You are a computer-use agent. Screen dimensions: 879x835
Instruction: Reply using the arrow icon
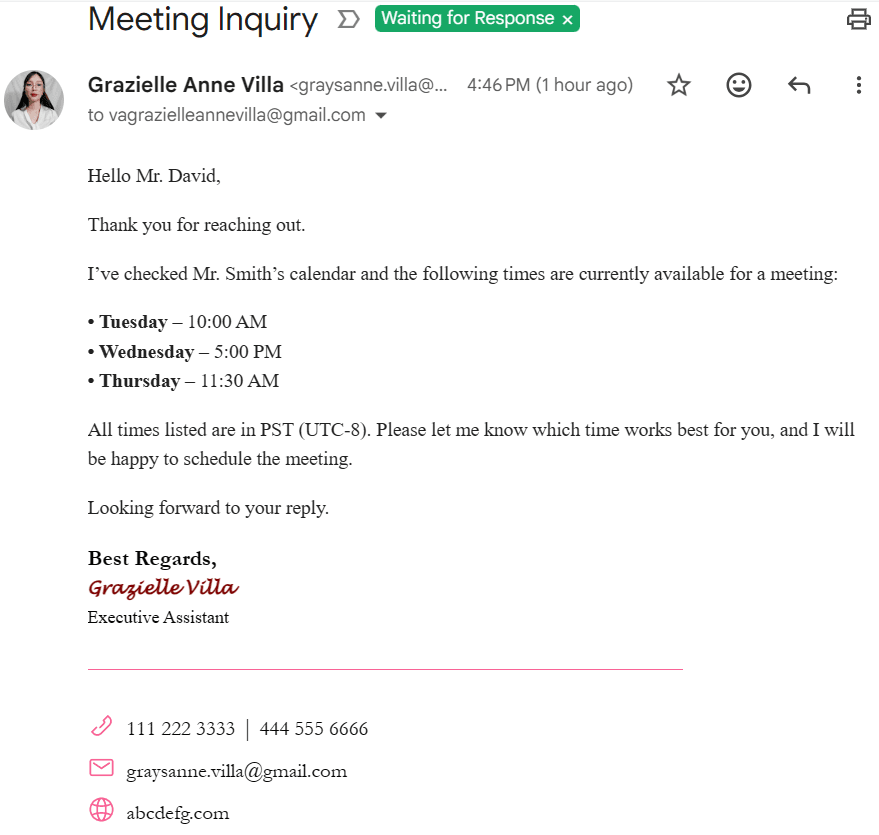point(799,85)
